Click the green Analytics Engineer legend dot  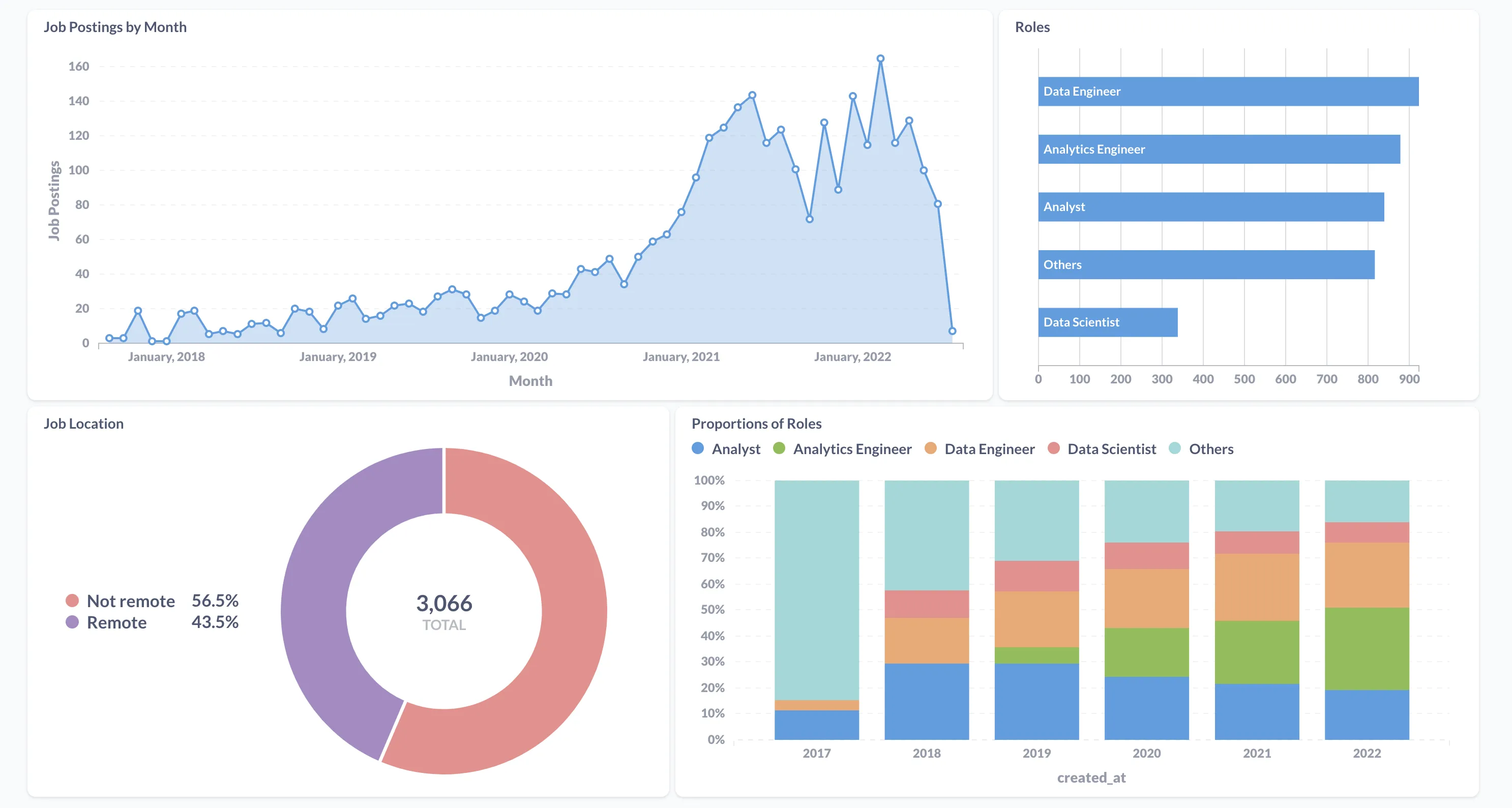(x=779, y=449)
